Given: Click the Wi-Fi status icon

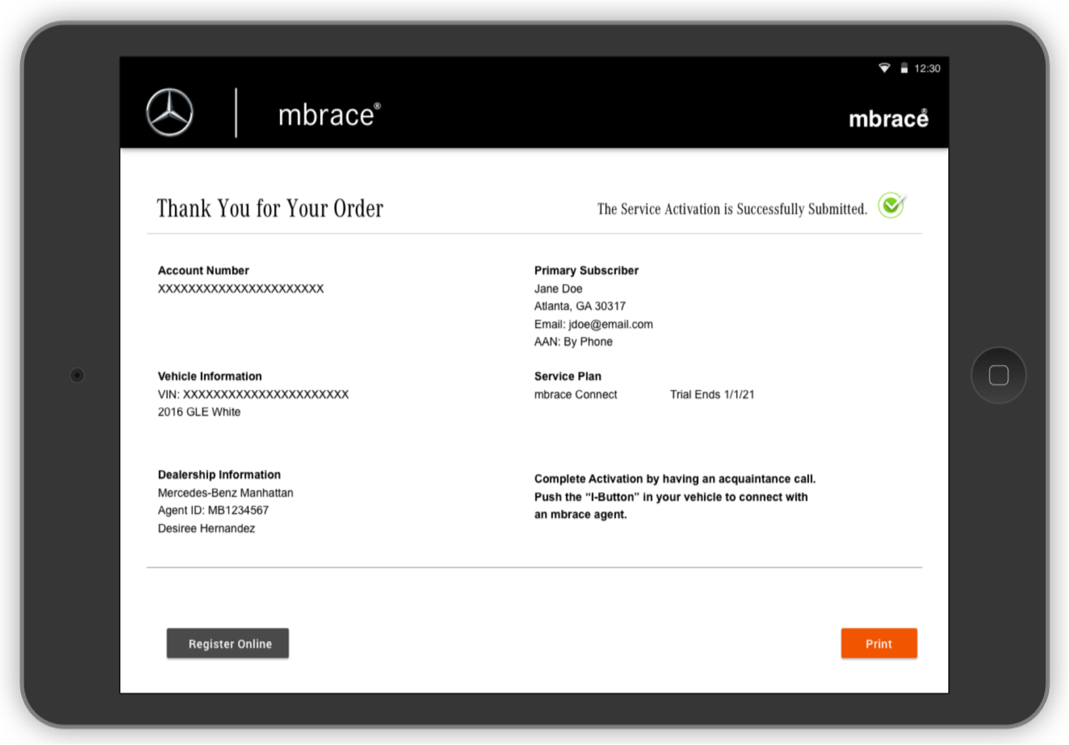Looking at the screenshot, I should tap(884, 69).
